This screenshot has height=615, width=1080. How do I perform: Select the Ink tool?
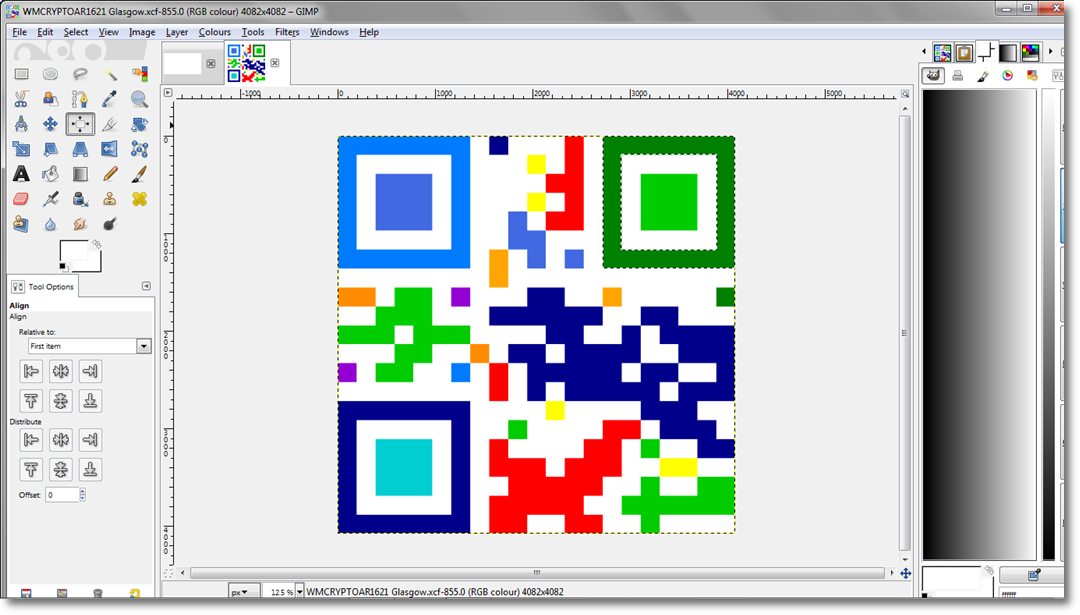(x=80, y=199)
